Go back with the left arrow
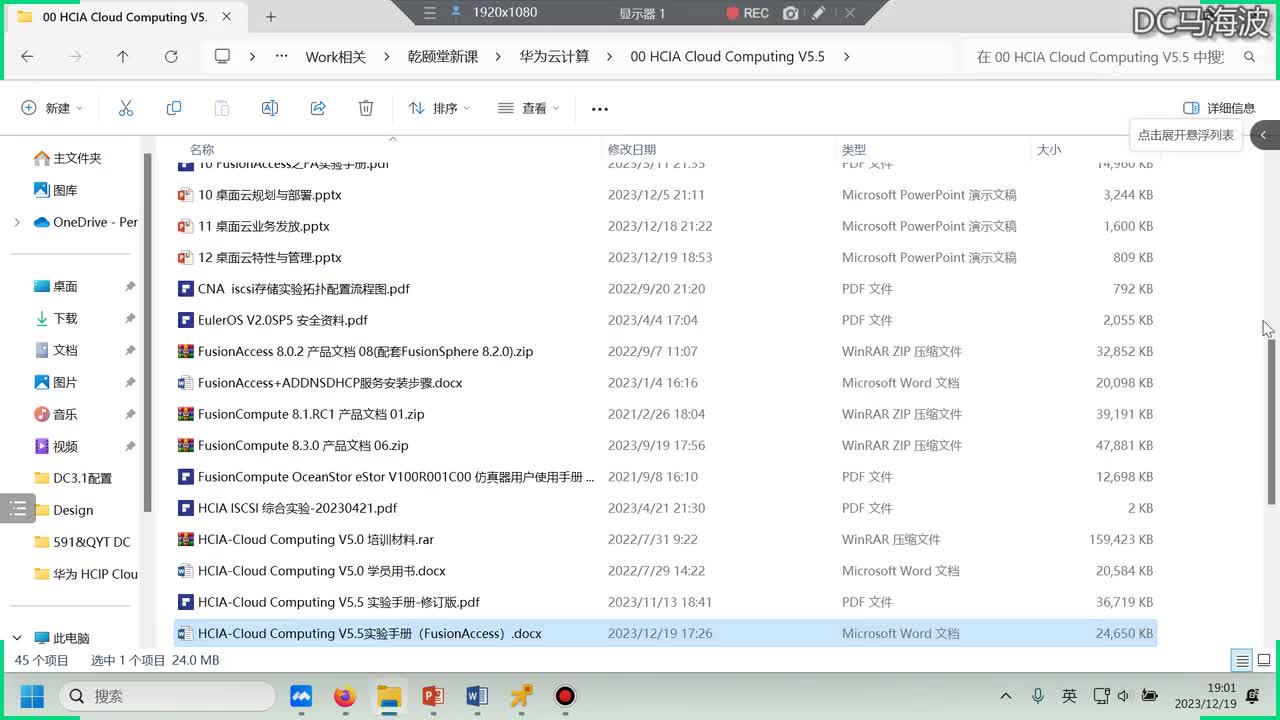 click(x=27, y=57)
